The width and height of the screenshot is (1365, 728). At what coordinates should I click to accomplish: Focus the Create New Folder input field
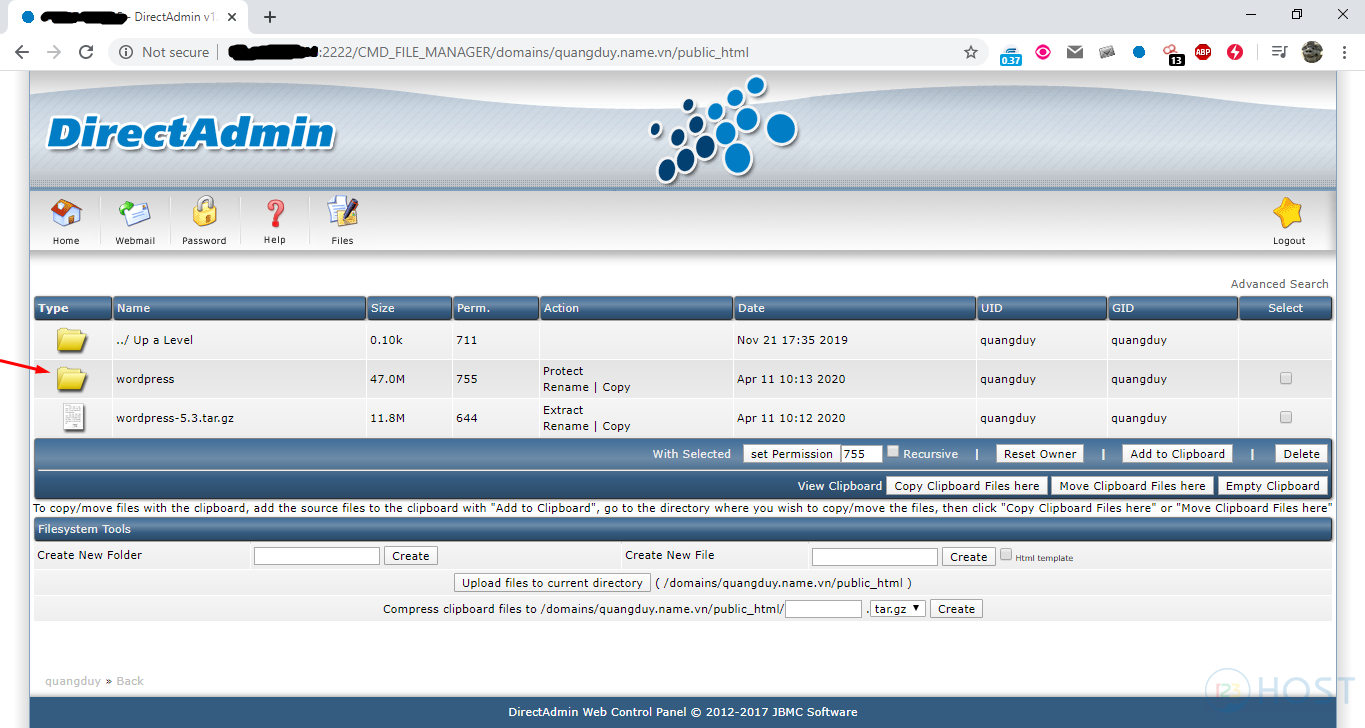pyautogui.click(x=317, y=556)
